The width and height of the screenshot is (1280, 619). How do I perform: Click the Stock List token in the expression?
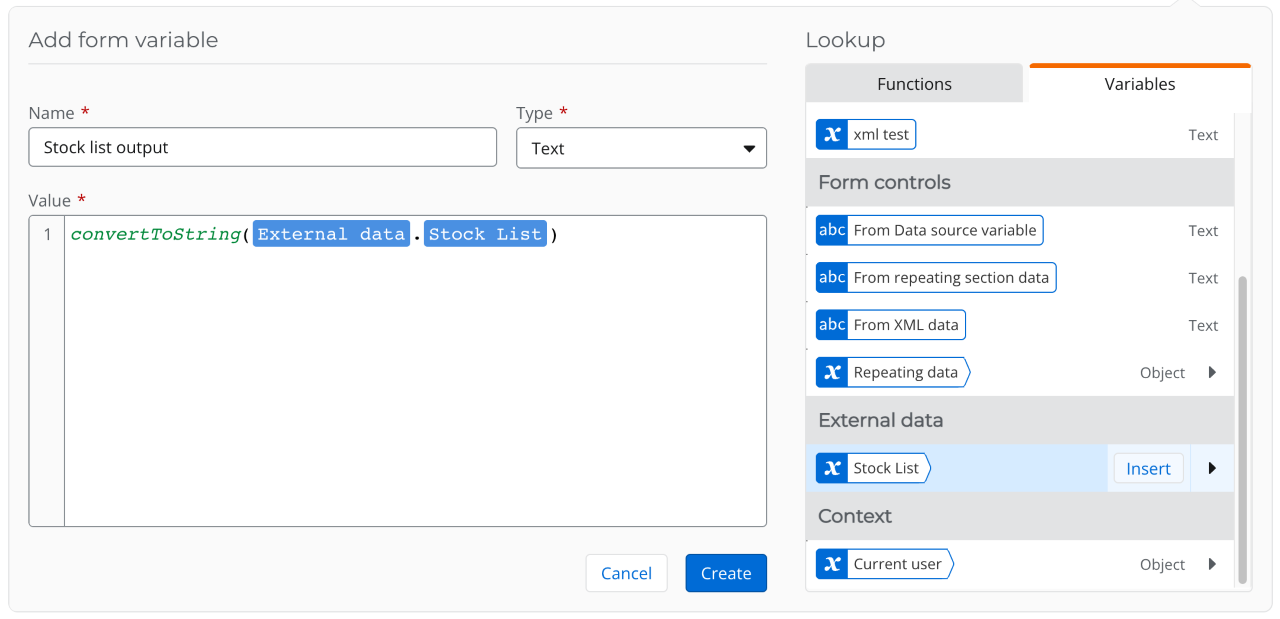coord(485,234)
